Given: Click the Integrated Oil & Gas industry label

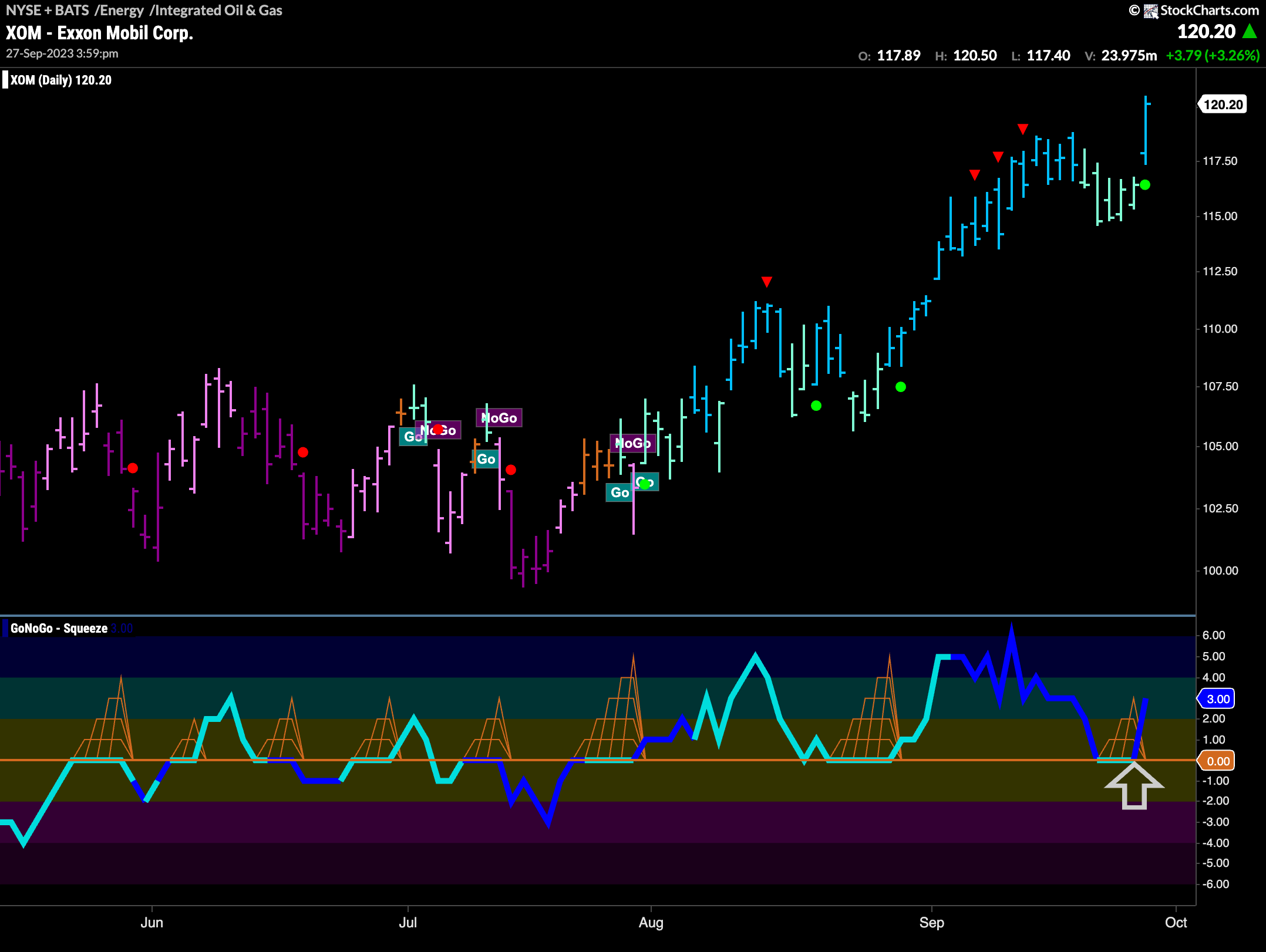Looking at the screenshot, I should 218,10.
